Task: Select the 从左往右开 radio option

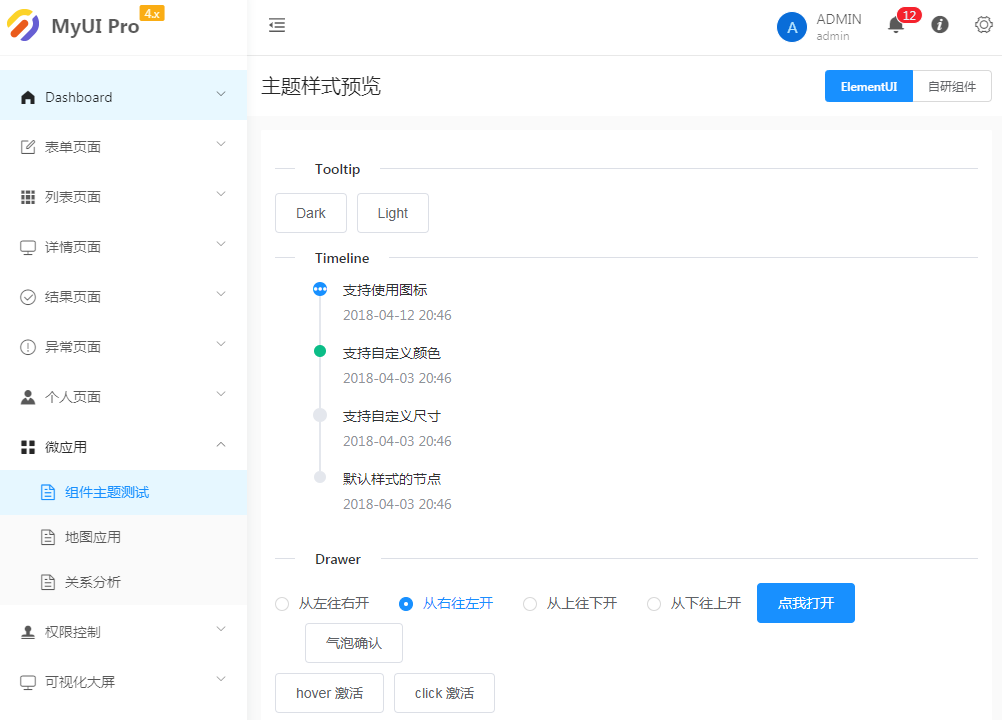Action: pyautogui.click(x=282, y=603)
